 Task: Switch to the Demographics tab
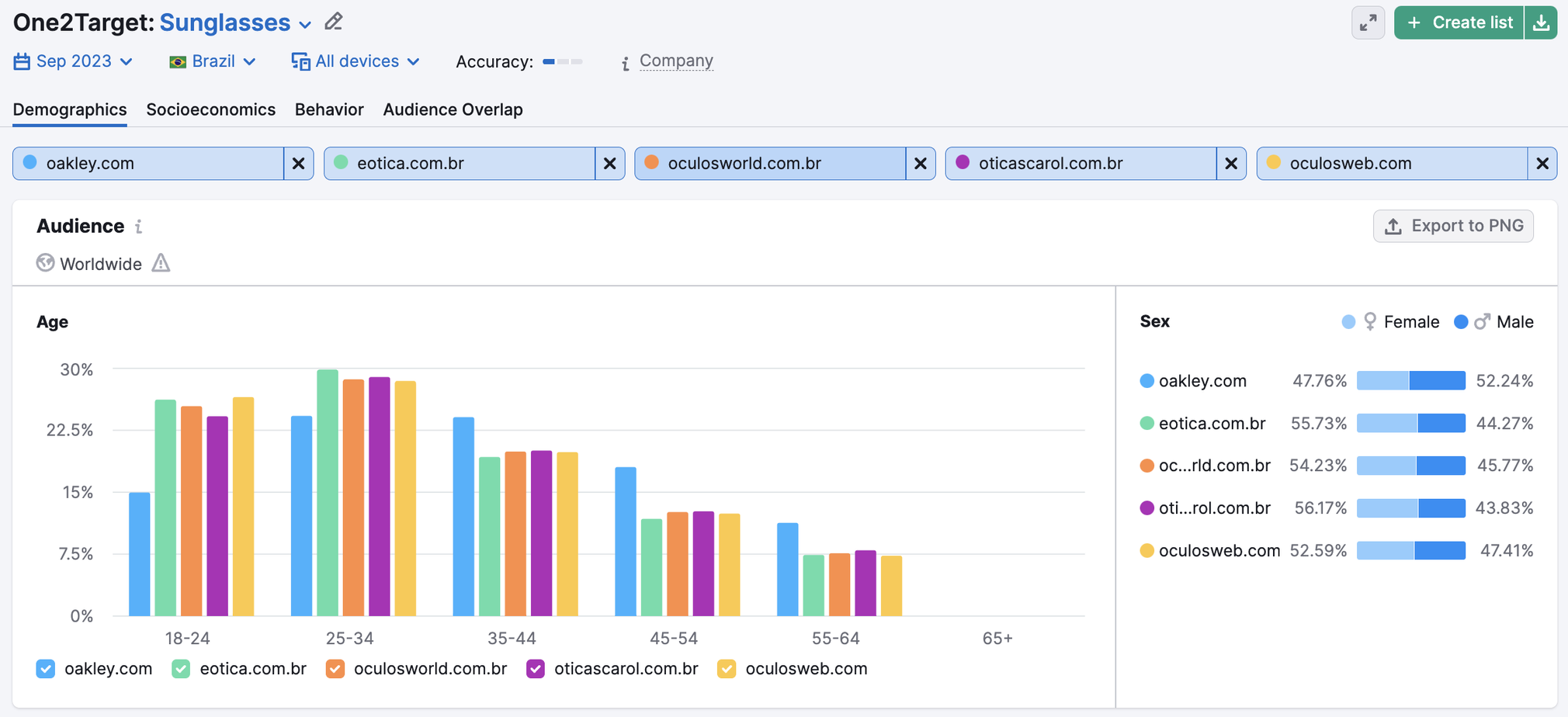(x=70, y=109)
